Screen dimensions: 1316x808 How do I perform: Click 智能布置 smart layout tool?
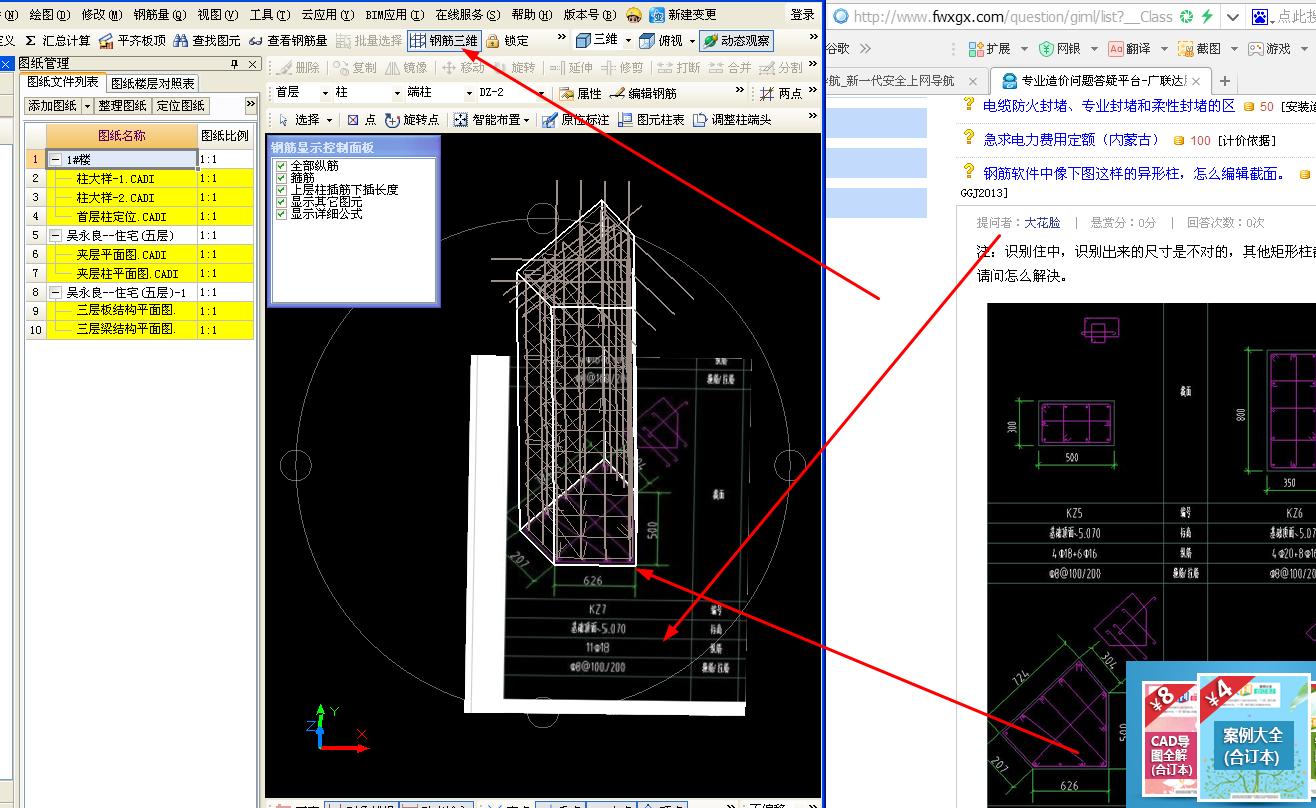point(487,119)
